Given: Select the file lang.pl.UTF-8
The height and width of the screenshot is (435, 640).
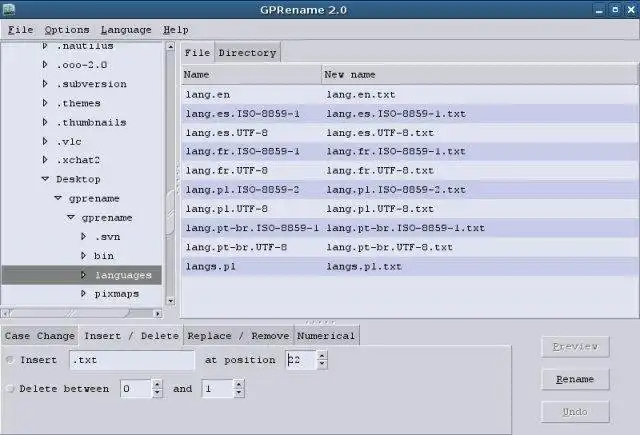Looking at the screenshot, I should 409,209.
